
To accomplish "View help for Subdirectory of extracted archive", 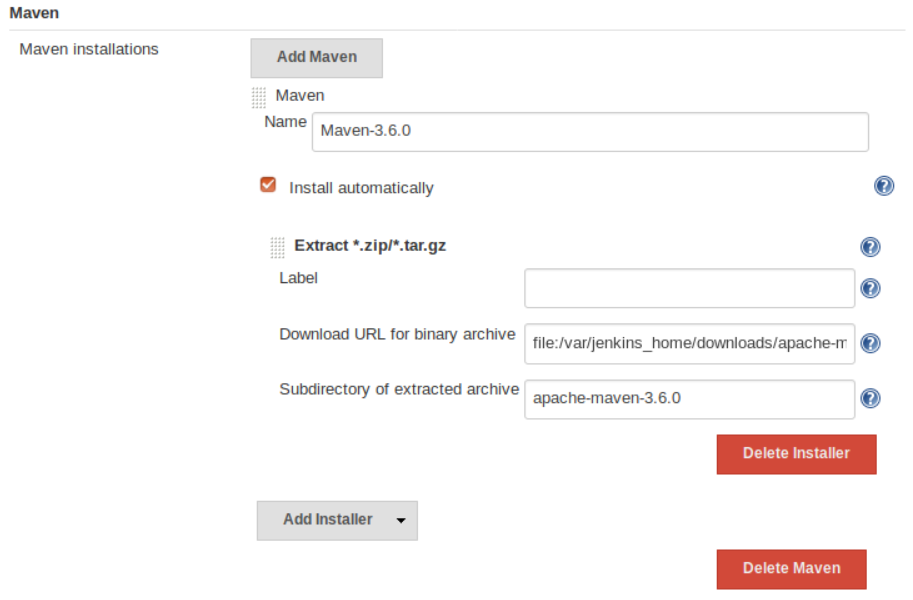I will click(869, 398).
